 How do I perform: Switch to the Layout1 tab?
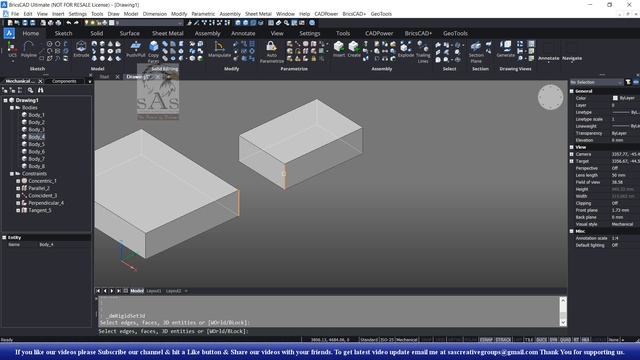click(x=154, y=291)
